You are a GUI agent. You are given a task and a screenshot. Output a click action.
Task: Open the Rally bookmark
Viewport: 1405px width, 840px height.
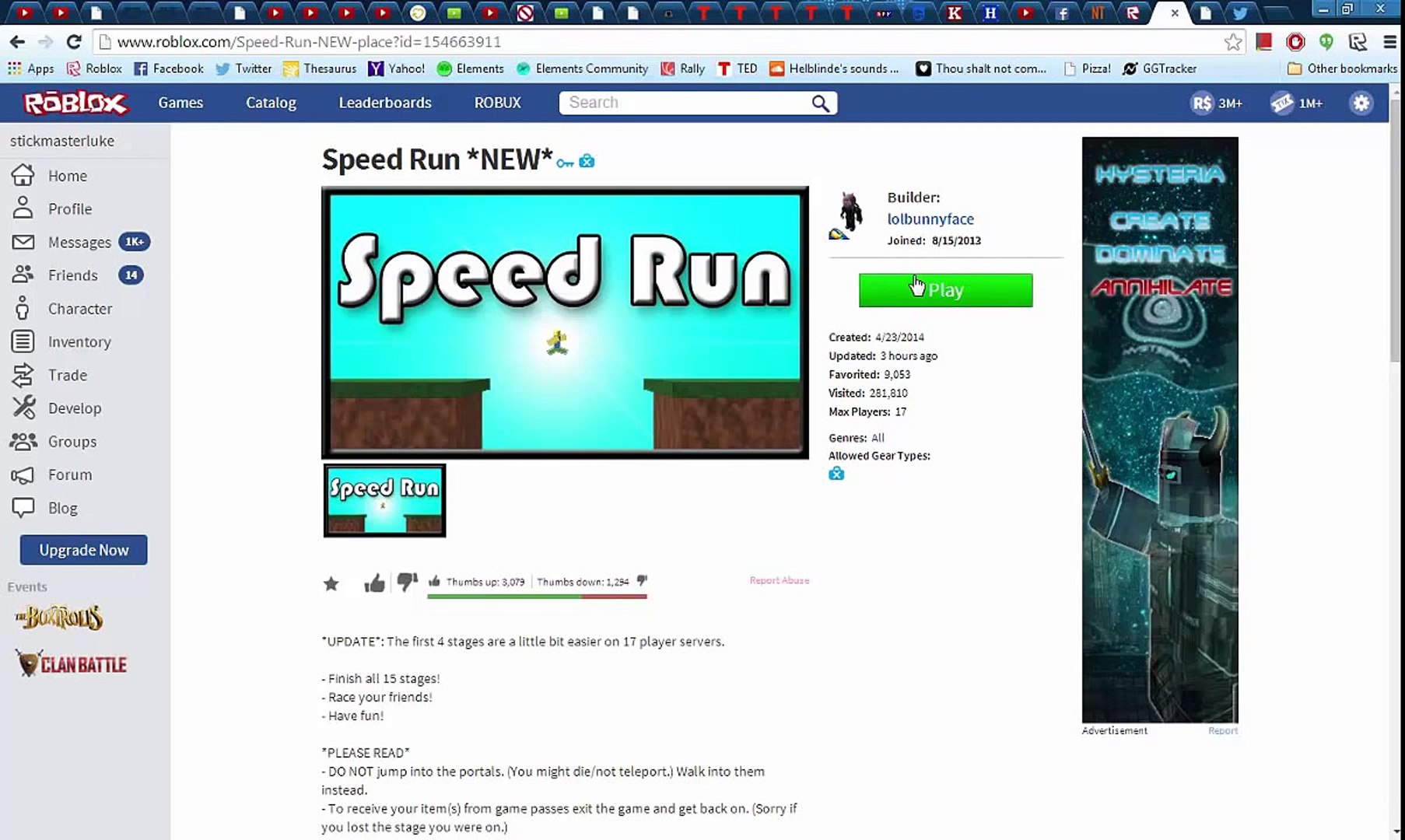tap(682, 68)
